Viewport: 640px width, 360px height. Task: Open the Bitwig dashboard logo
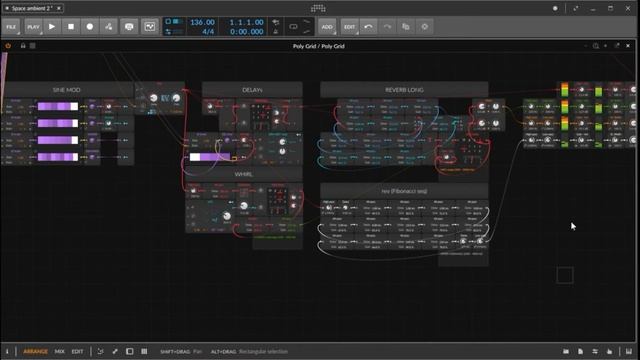pyautogui.click(x=318, y=8)
